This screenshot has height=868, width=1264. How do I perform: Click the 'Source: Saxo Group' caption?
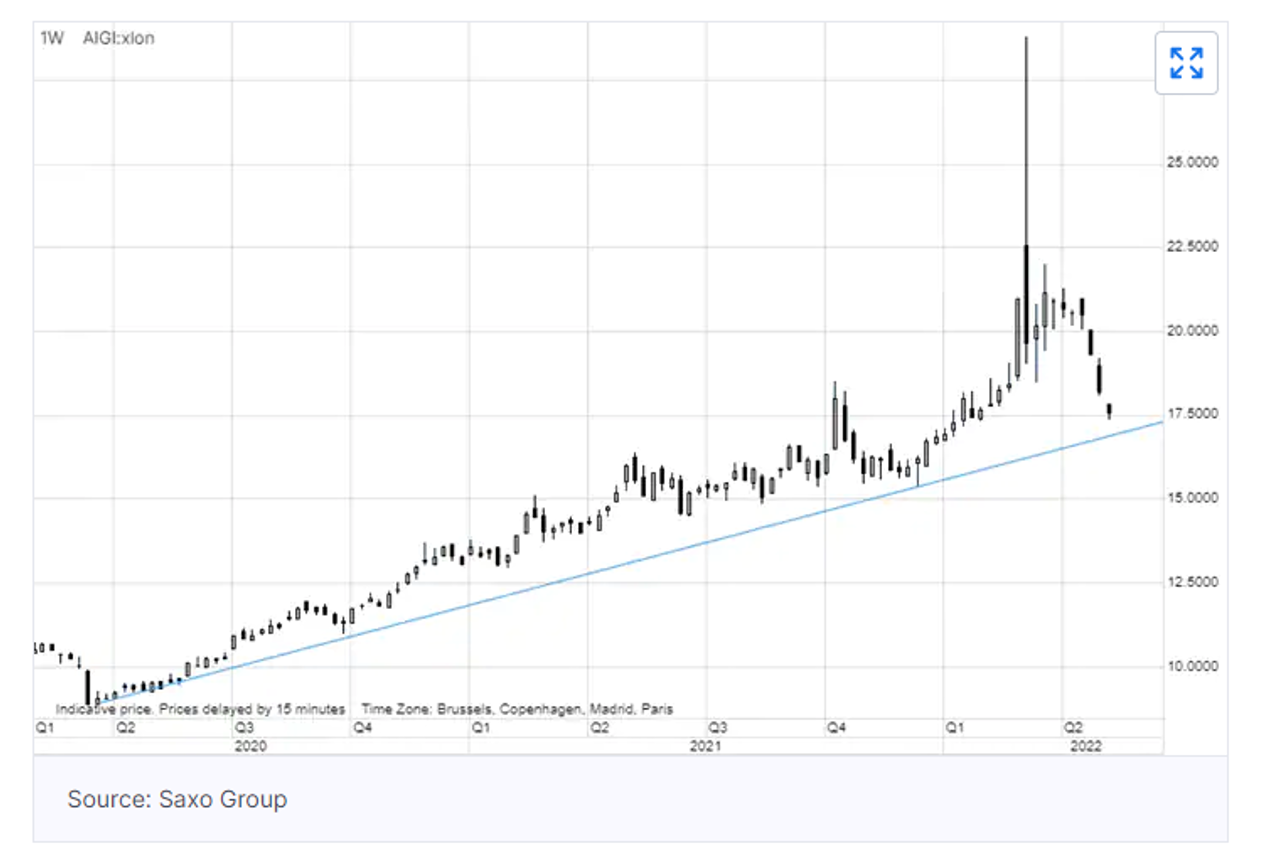[177, 800]
